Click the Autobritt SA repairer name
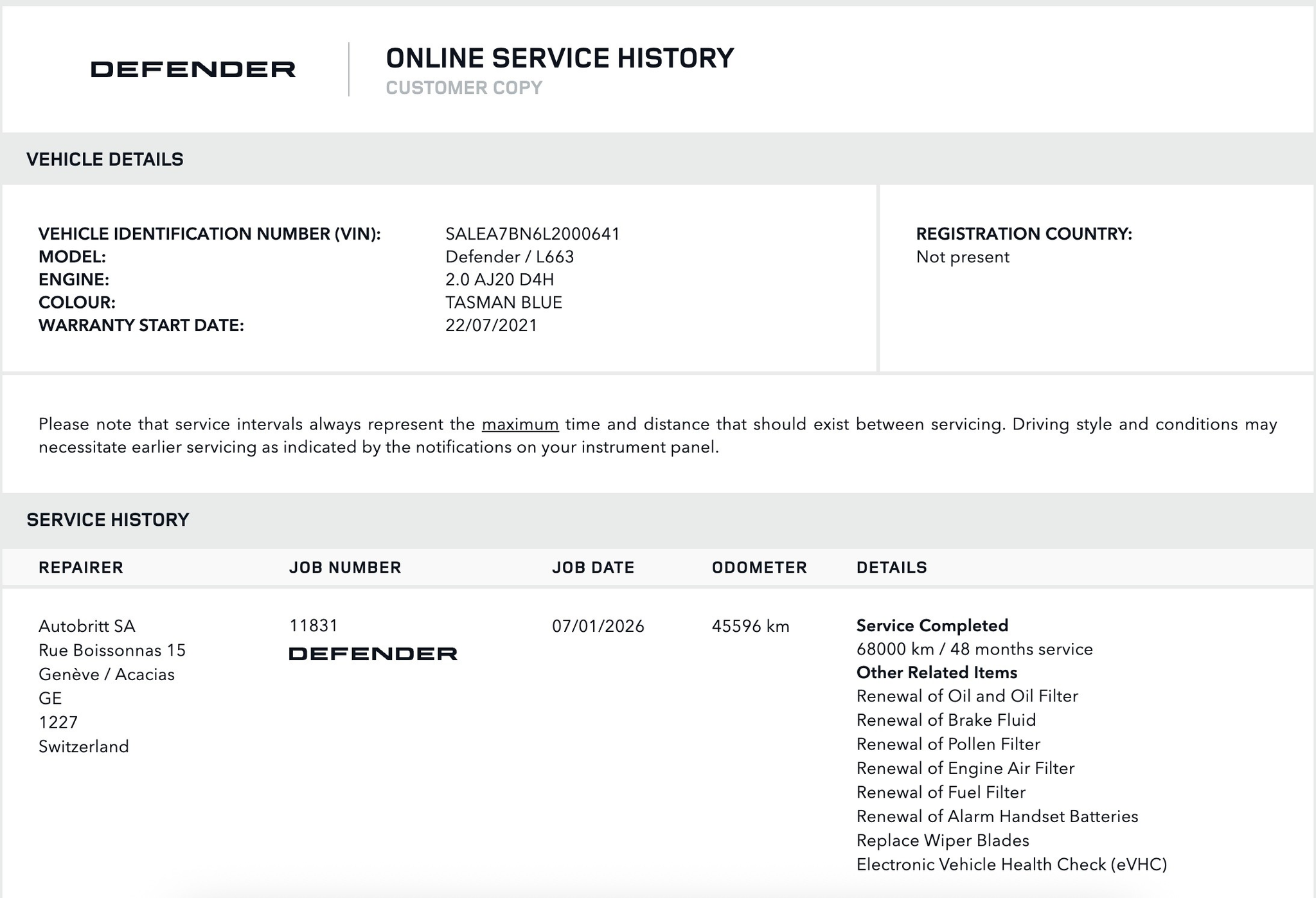Image resolution: width=1316 pixels, height=898 pixels. (87, 626)
